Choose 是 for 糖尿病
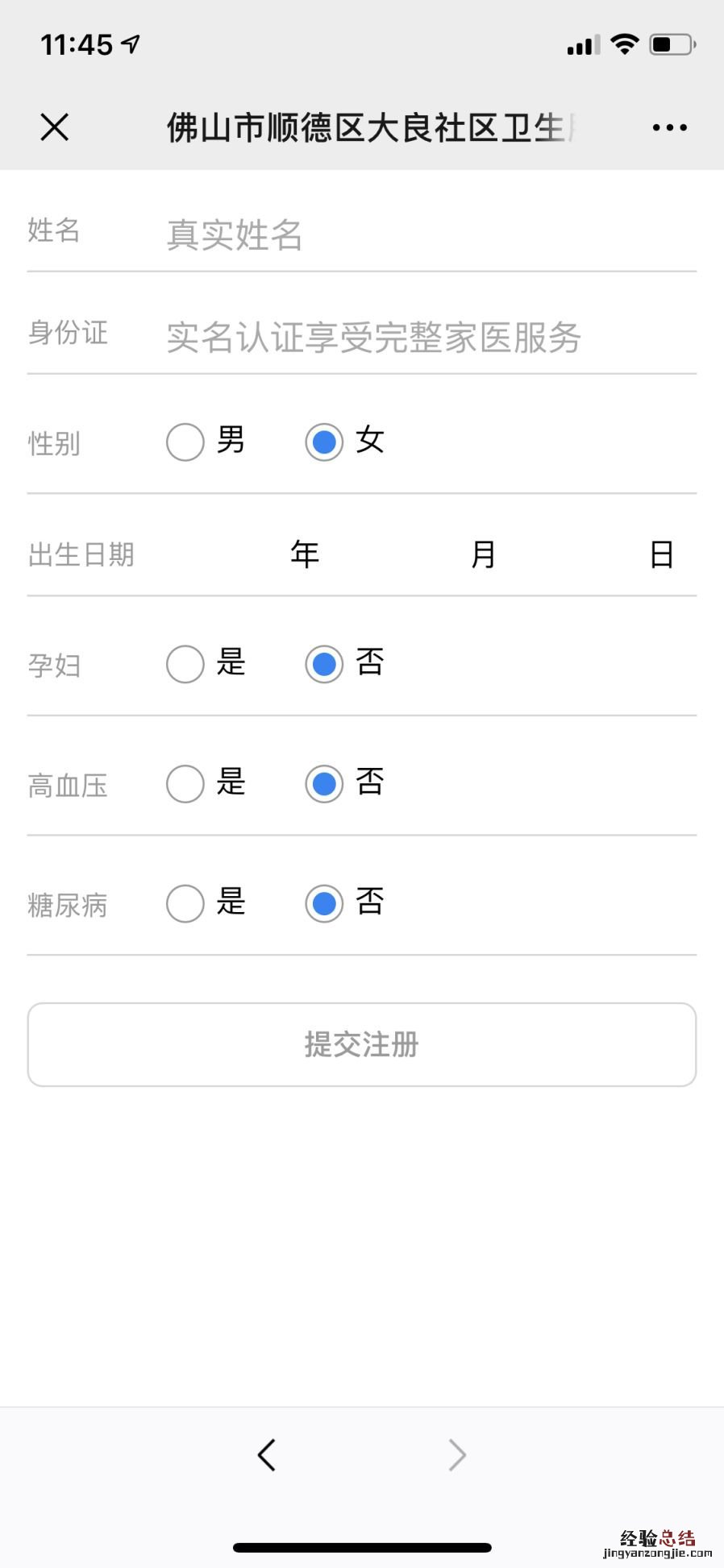Screen dimensions: 724x1568 [185, 903]
